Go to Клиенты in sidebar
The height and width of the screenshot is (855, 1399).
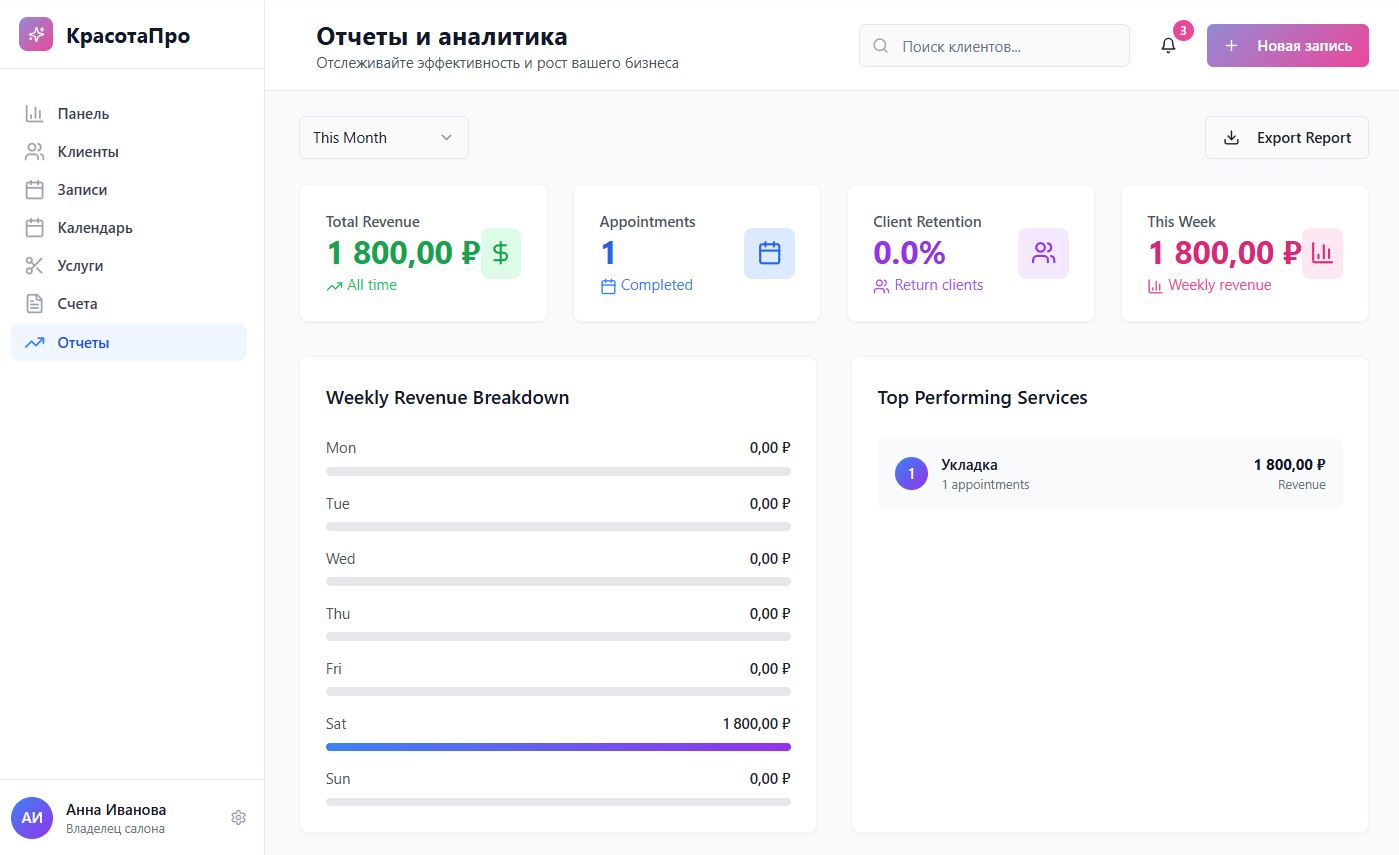tap(88, 152)
